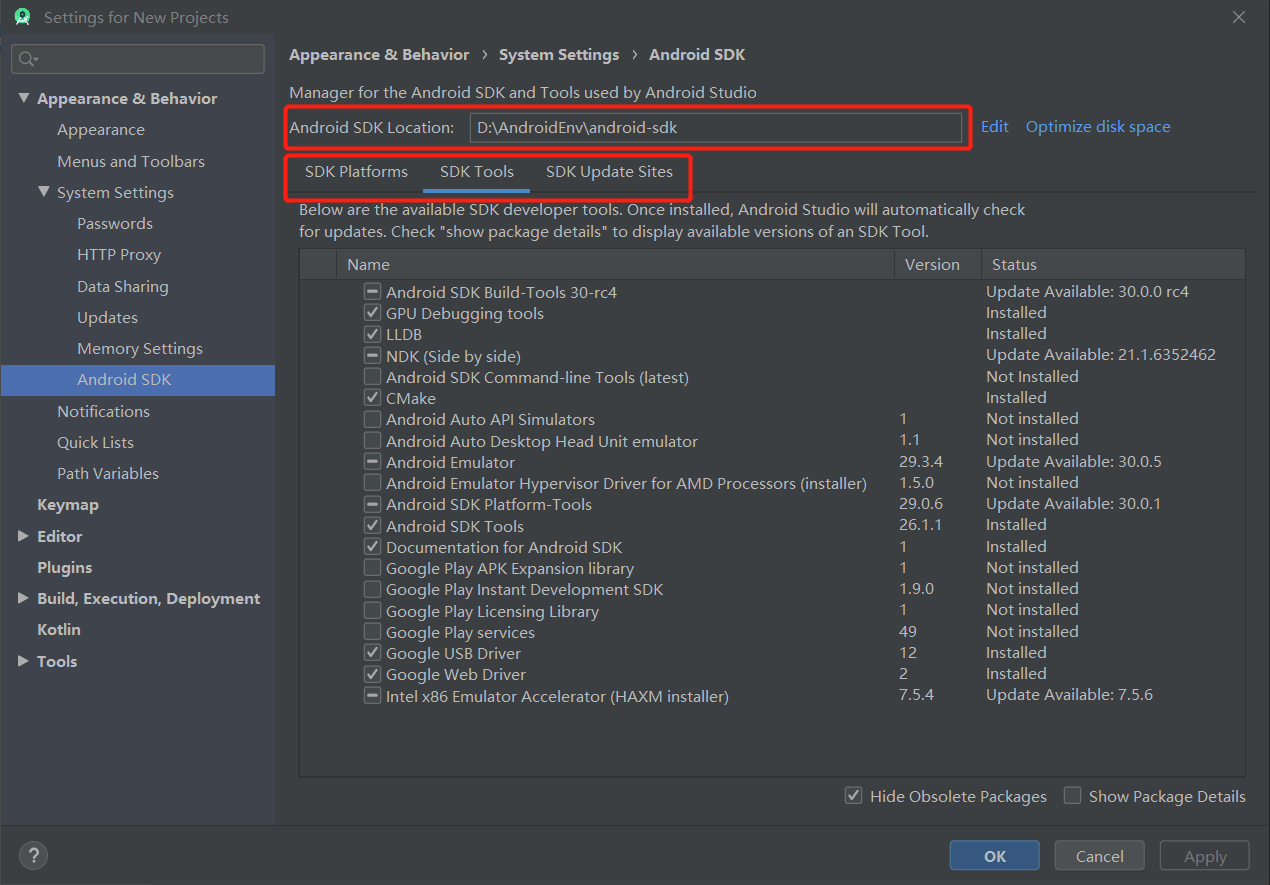Select HTTP Proxy settings
Image resolution: width=1270 pixels, height=885 pixels.
tap(119, 255)
